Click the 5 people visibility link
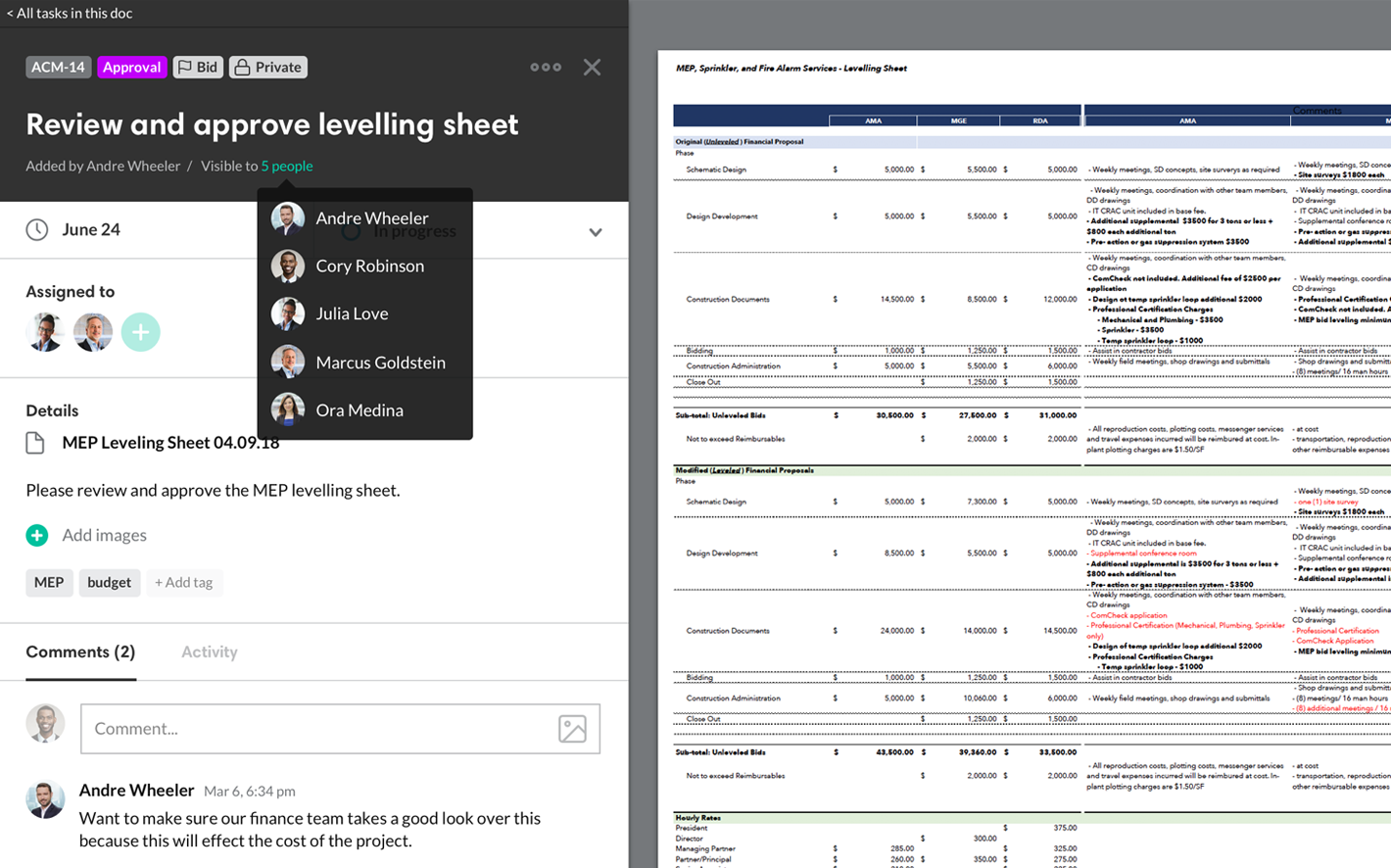The height and width of the screenshot is (868, 1391). 287,167
